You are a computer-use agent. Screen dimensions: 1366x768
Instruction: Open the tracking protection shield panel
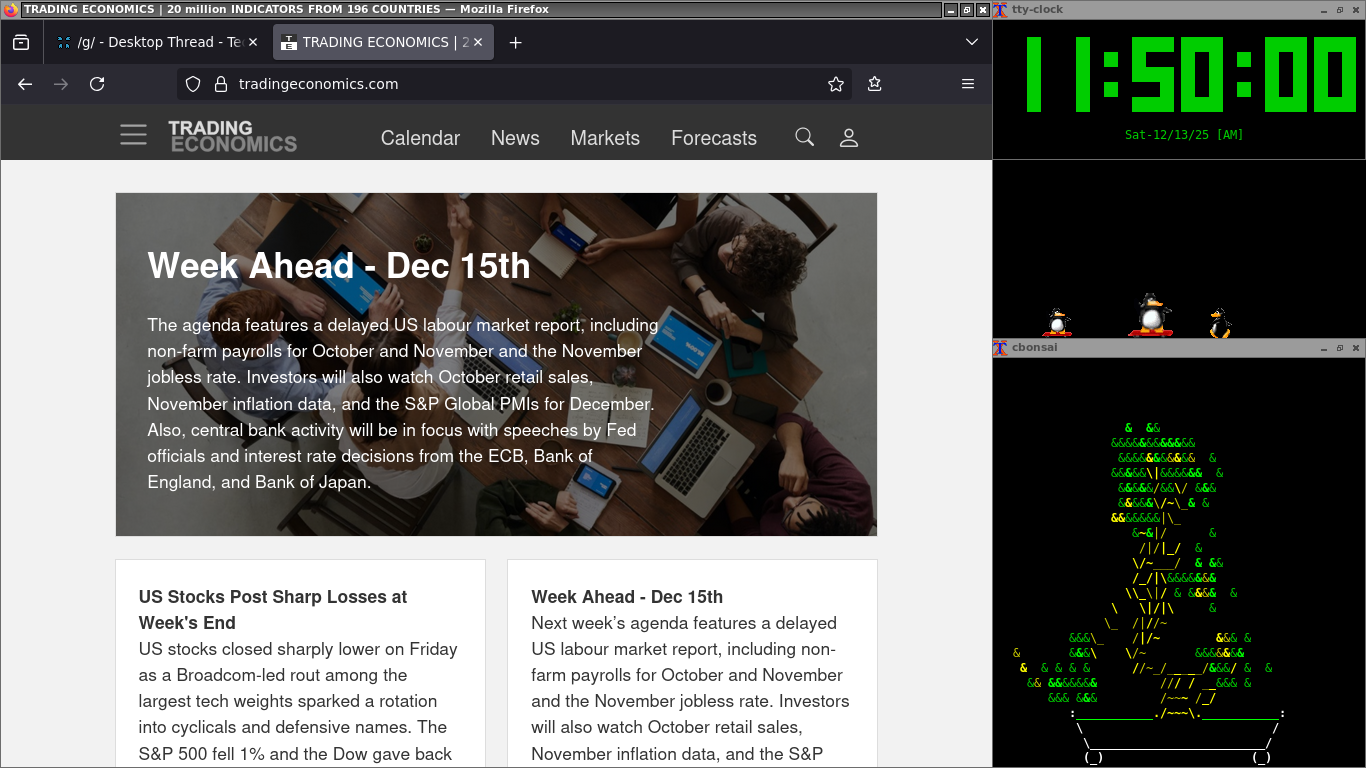[x=194, y=84]
